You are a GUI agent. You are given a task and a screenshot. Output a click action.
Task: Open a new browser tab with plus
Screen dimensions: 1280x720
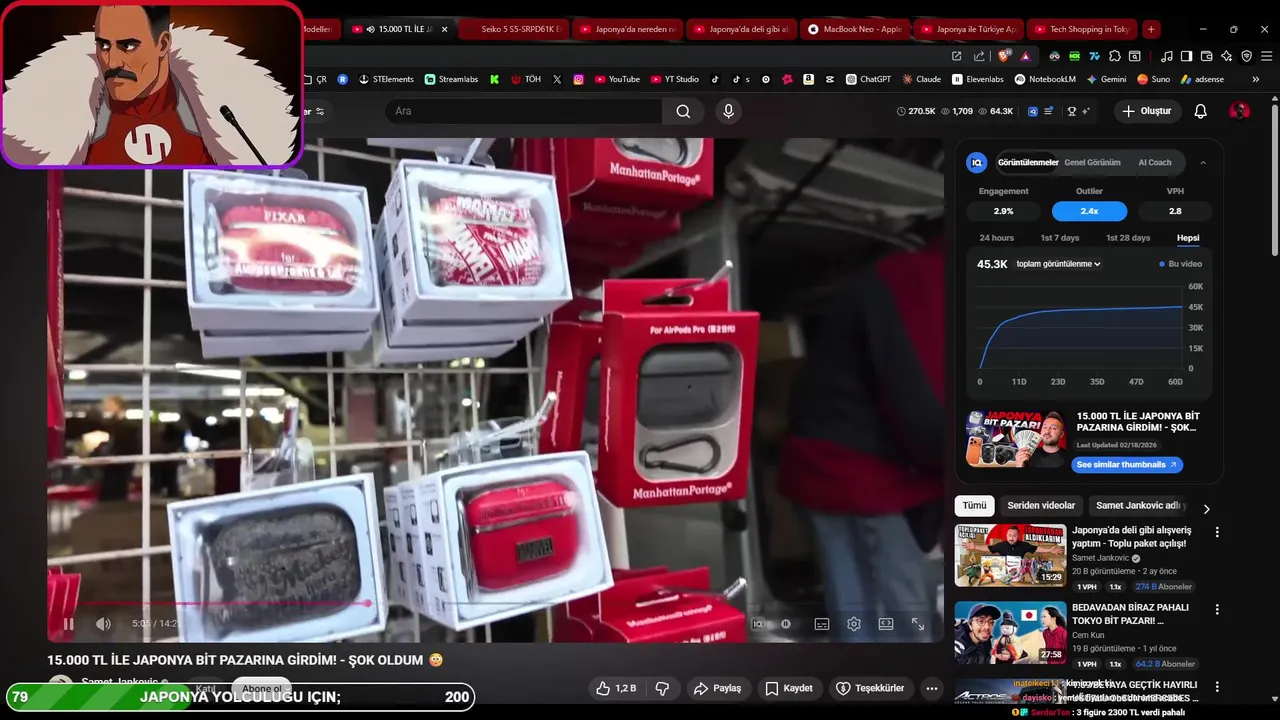[1151, 29]
